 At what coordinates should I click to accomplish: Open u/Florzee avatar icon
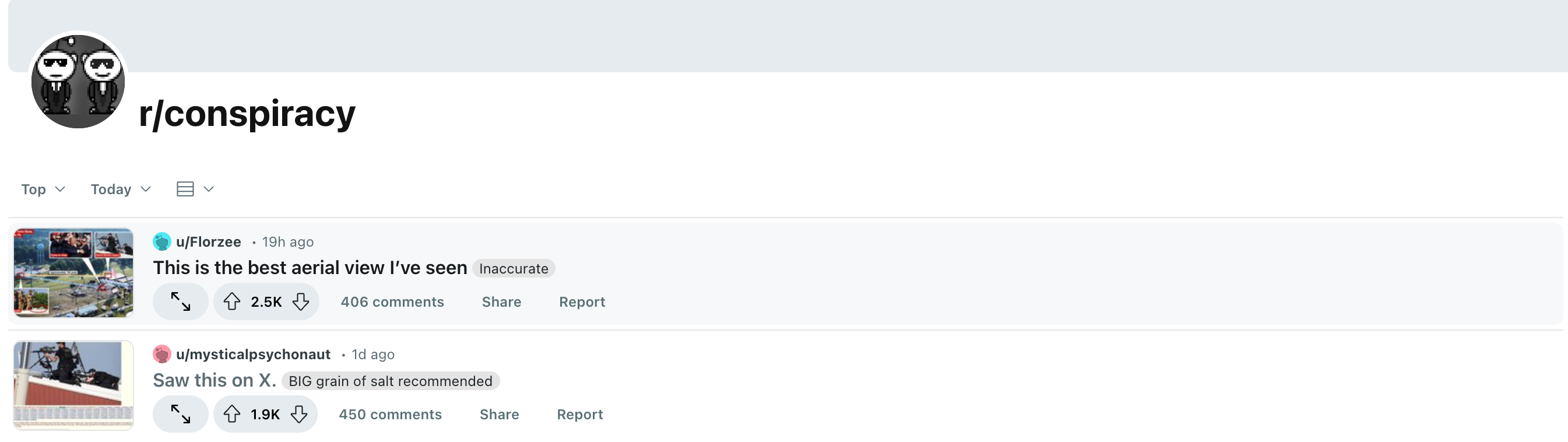(x=162, y=241)
